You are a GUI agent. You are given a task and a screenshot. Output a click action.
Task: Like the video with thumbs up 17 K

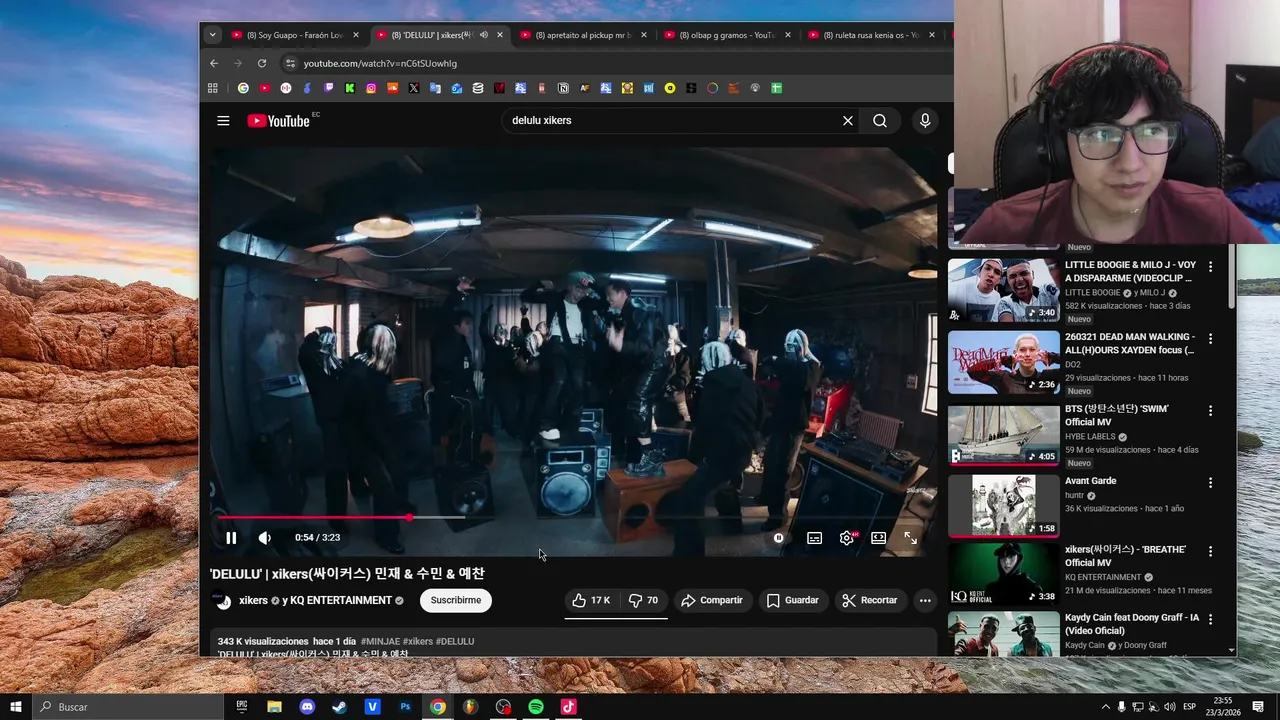point(590,600)
